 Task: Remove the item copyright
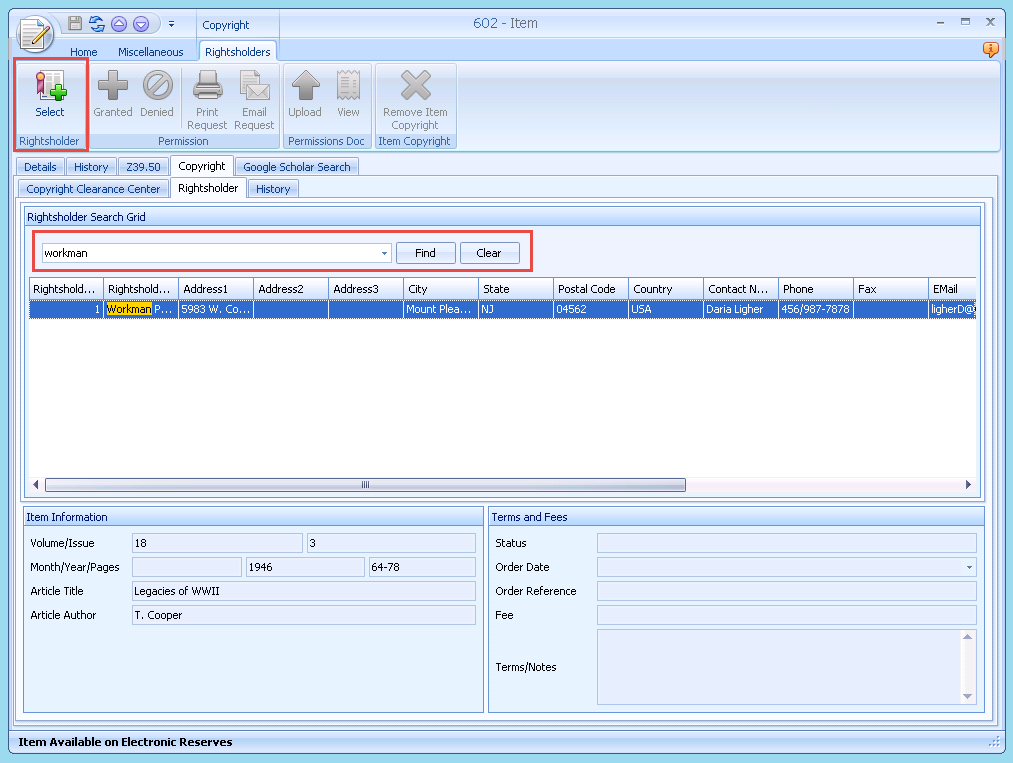point(414,97)
